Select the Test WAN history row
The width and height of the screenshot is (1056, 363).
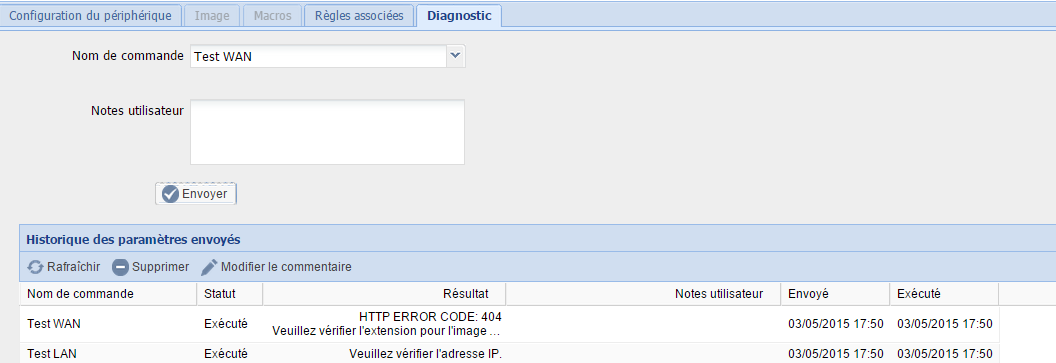tap(509, 324)
